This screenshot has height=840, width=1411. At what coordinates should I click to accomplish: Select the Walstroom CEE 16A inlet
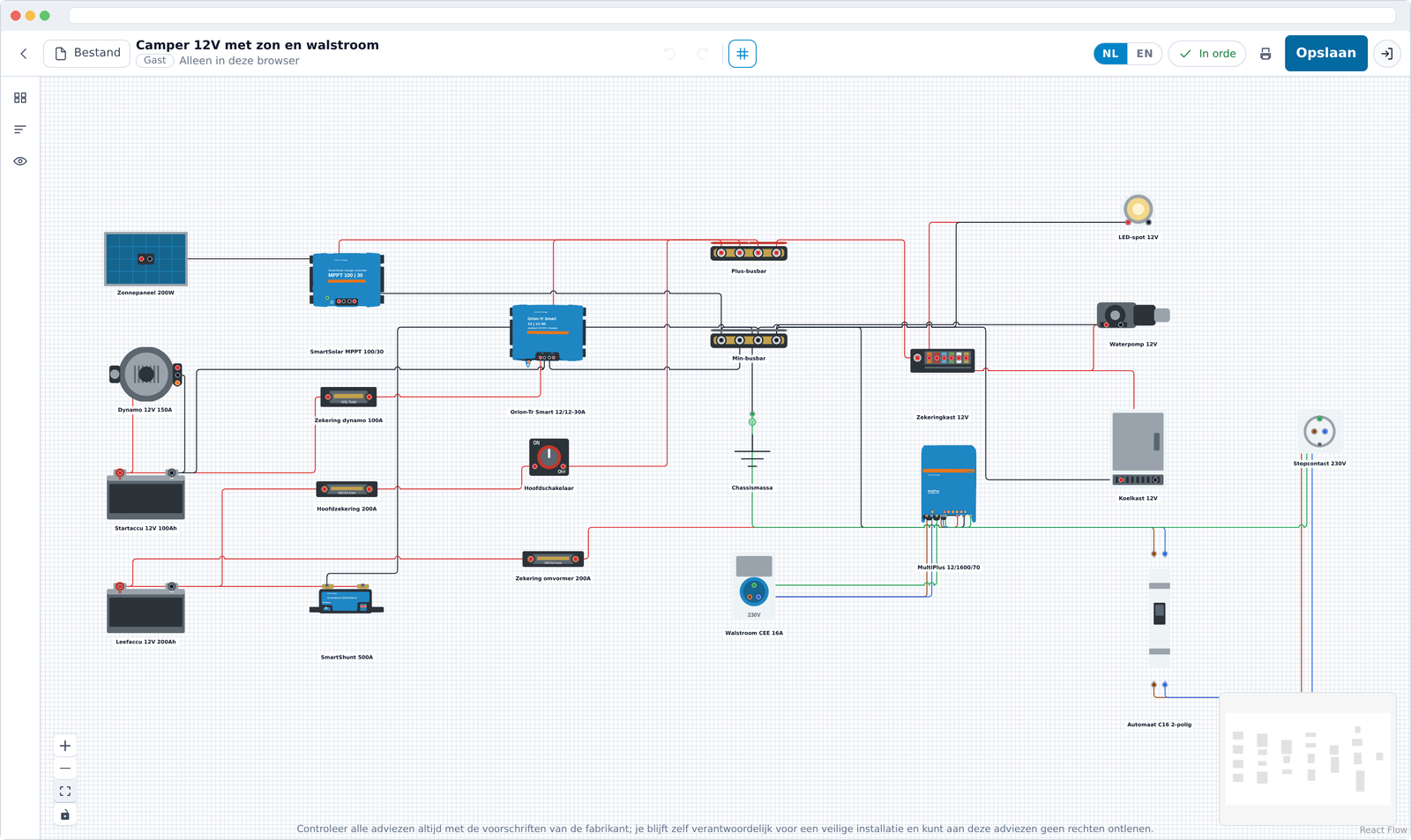(x=754, y=587)
